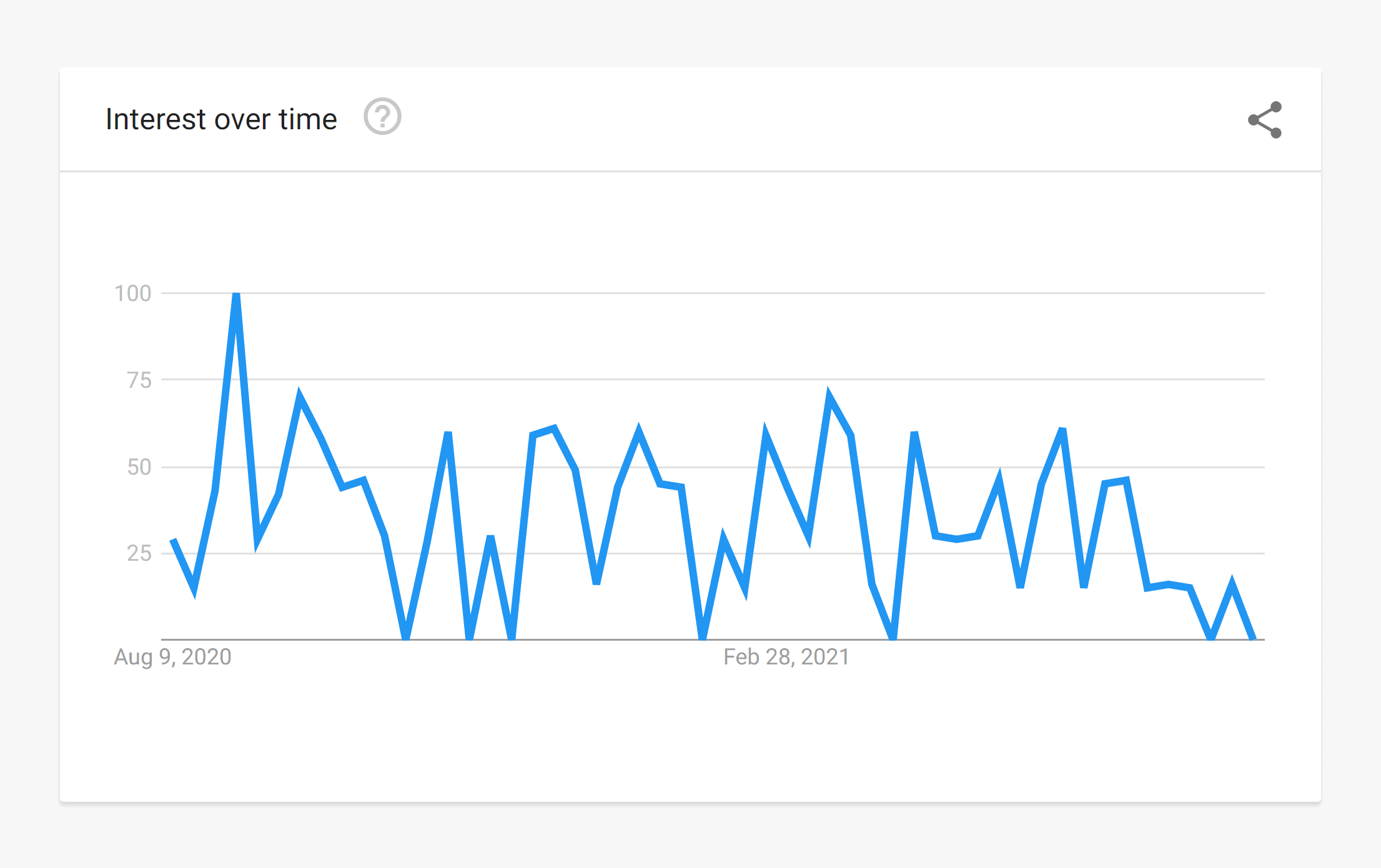Open the help question mark icon
This screenshot has height=868, width=1381.
coord(382,117)
